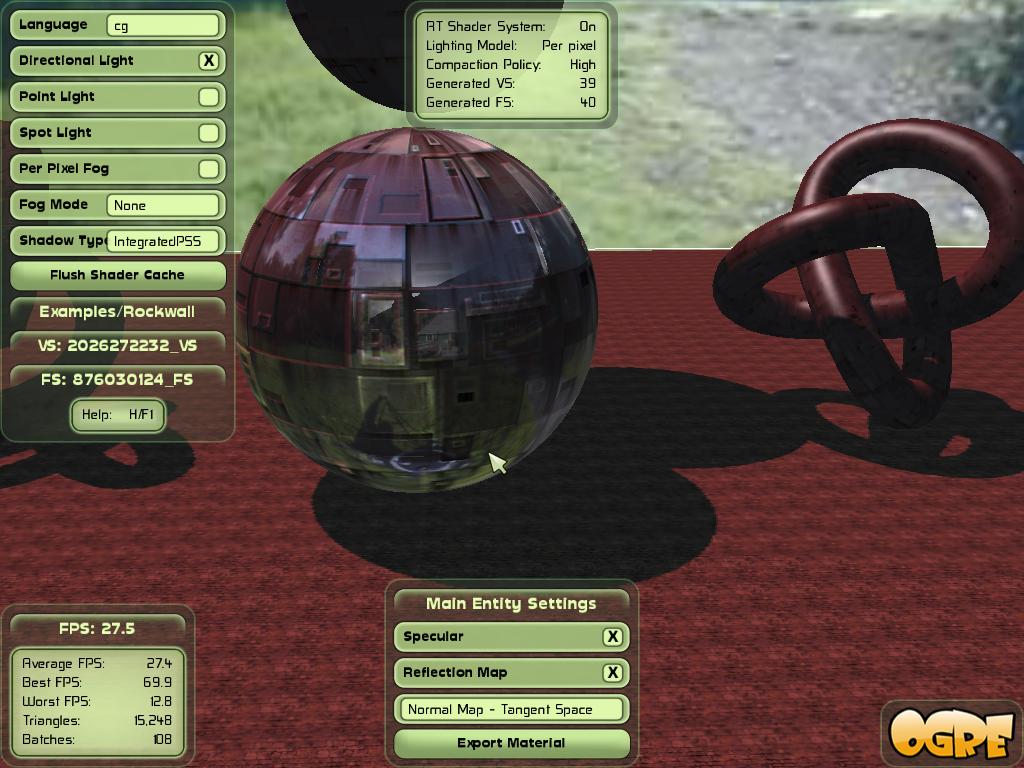Click the Flush Shader Cache button
The width and height of the screenshot is (1024, 768).
[x=118, y=275]
